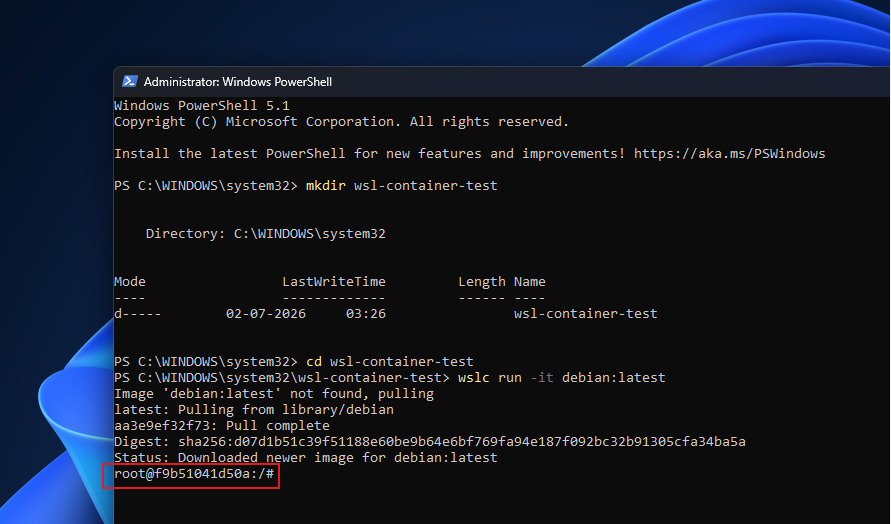The width and height of the screenshot is (891, 524).
Task: Click the date '02-07-2026'
Action: (265, 314)
